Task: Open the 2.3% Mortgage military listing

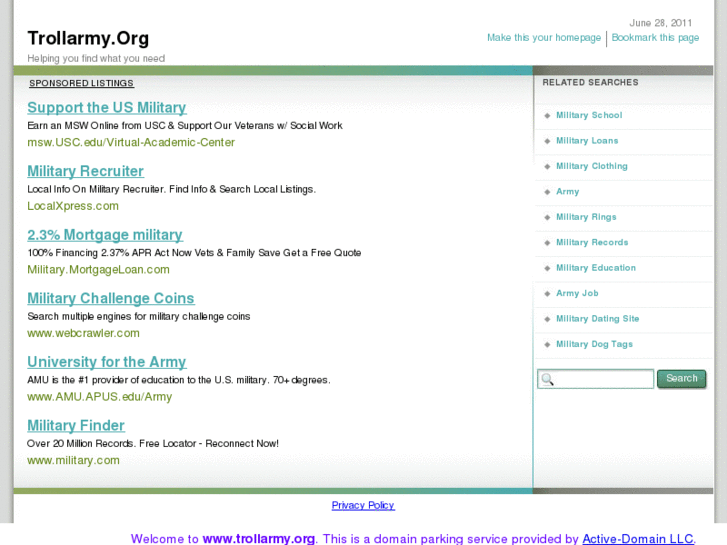Action: tap(105, 235)
